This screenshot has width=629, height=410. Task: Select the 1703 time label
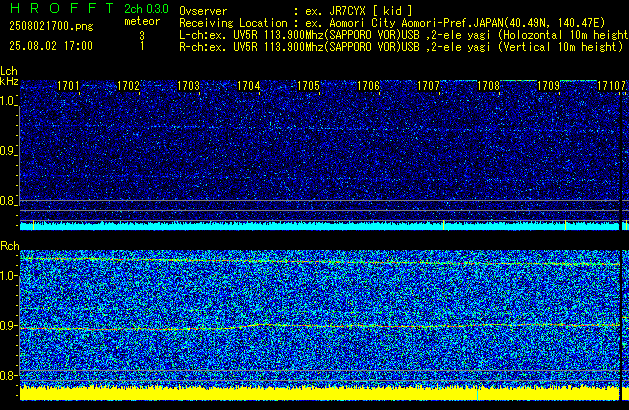pyautogui.click(x=188, y=86)
